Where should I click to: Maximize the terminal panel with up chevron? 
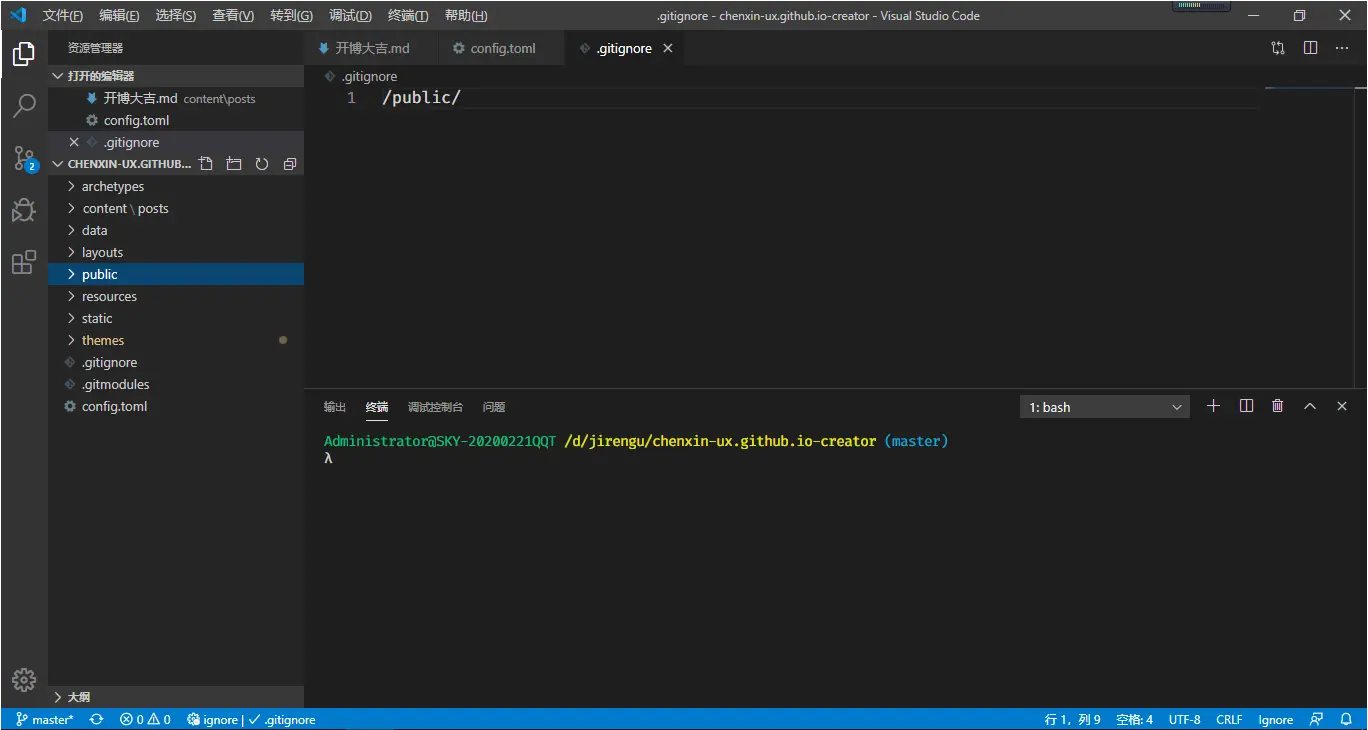click(x=1310, y=406)
